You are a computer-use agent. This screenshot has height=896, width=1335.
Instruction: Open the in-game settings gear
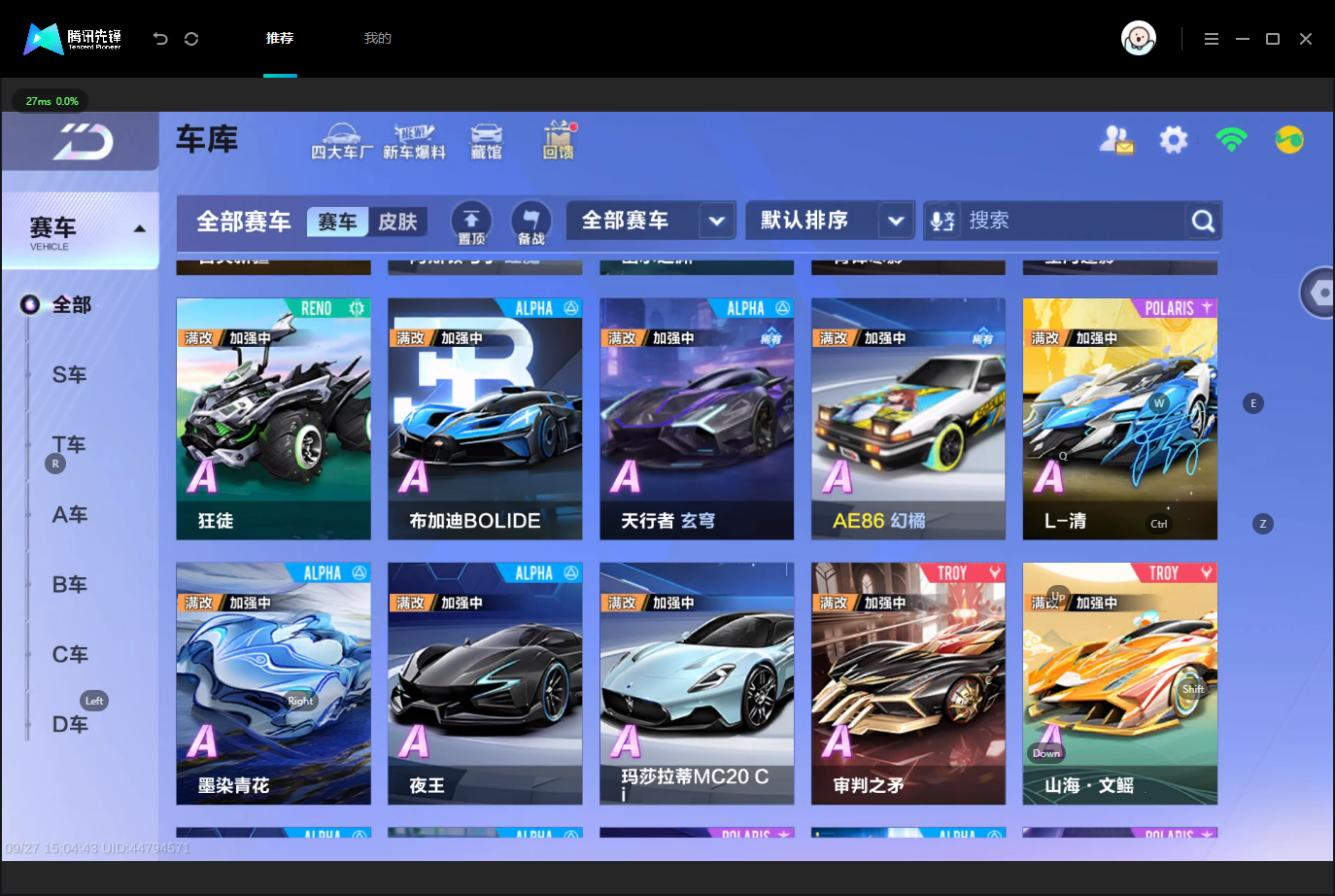pyautogui.click(x=1174, y=140)
